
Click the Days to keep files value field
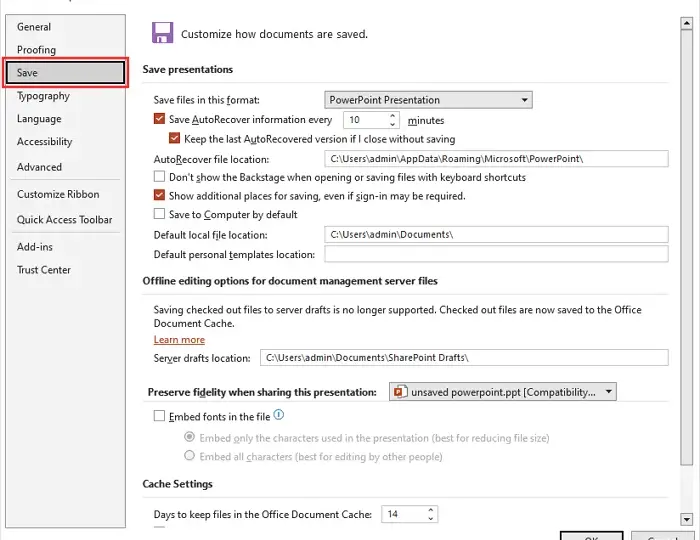[404, 514]
